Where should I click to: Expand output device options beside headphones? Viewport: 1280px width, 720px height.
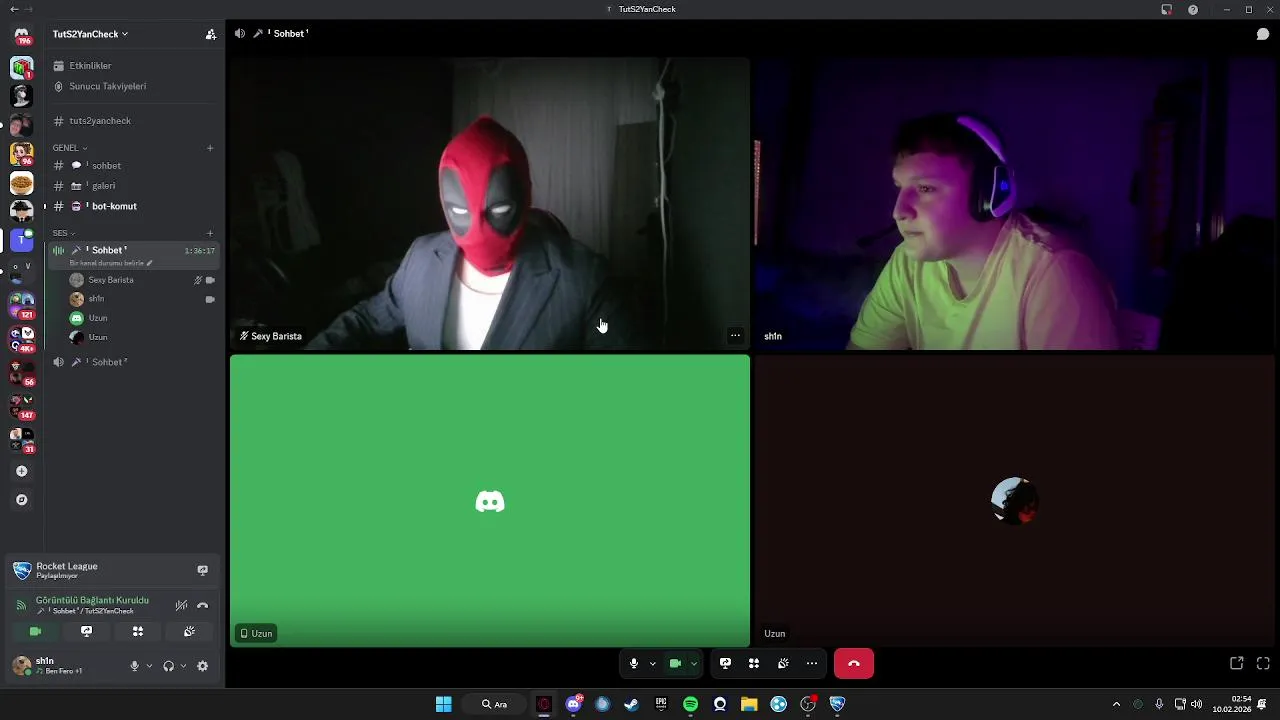(x=183, y=666)
